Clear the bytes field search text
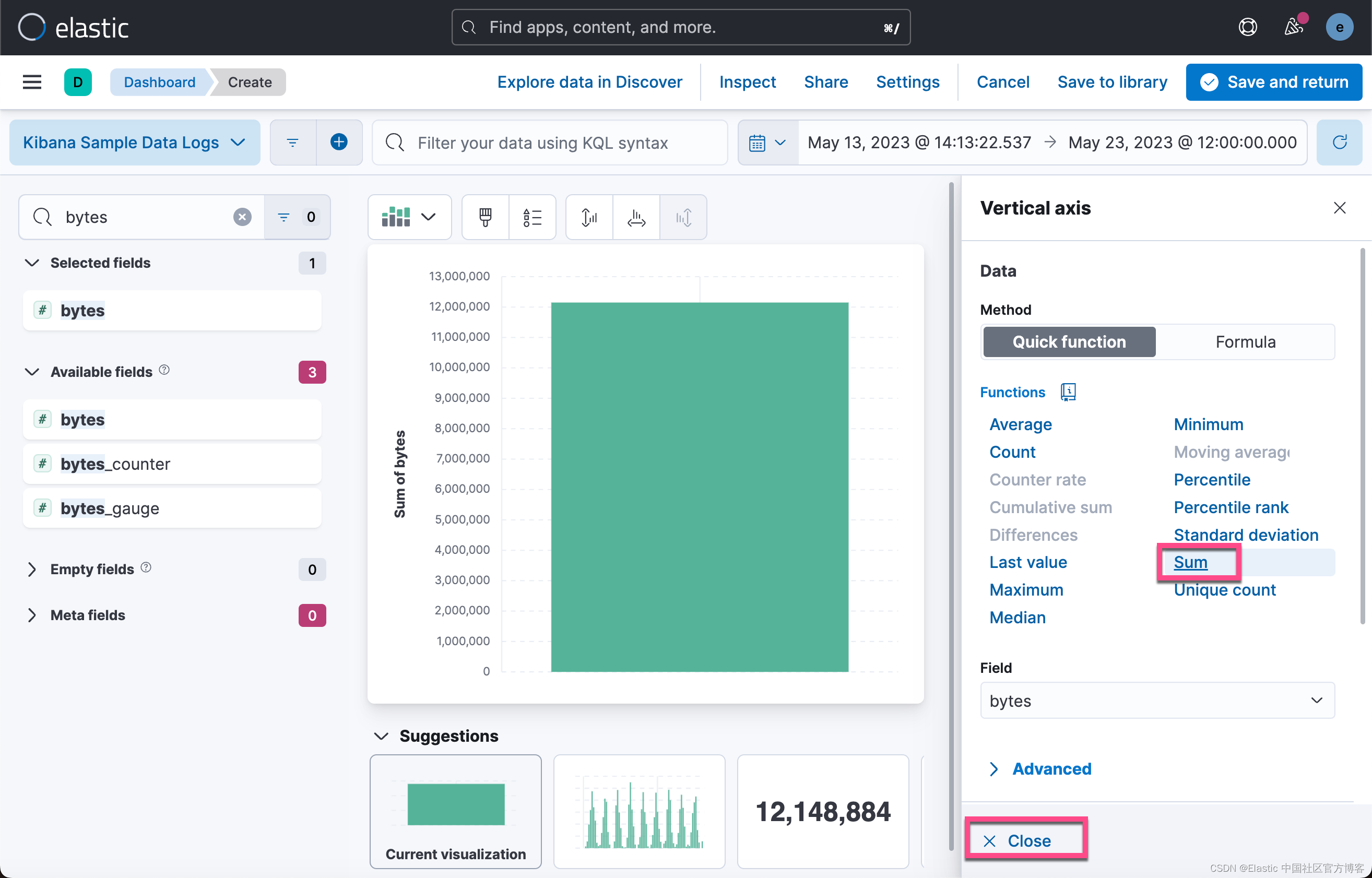This screenshot has width=1372, height=878. [x=242, y=217]
